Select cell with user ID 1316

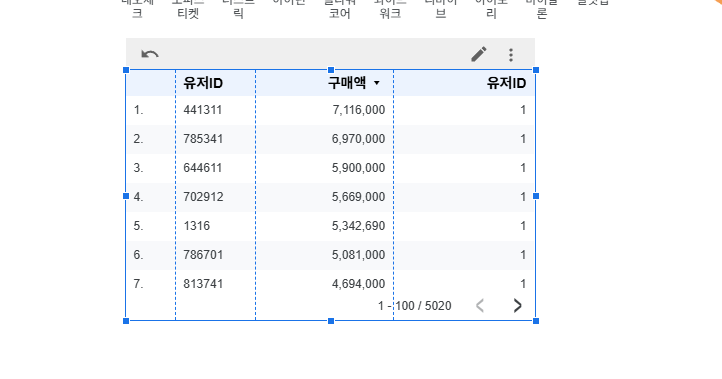(197, 226)
